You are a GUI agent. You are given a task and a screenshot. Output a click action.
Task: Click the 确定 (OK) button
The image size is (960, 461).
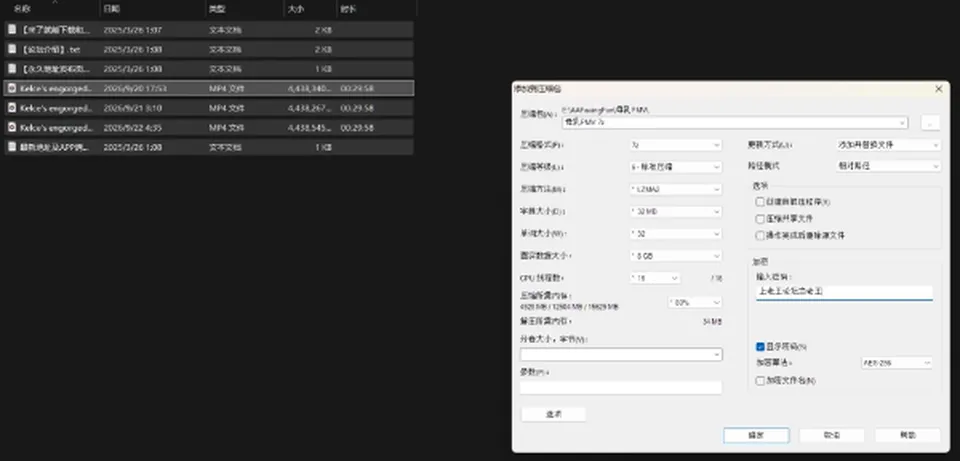[x=756, y=435]
